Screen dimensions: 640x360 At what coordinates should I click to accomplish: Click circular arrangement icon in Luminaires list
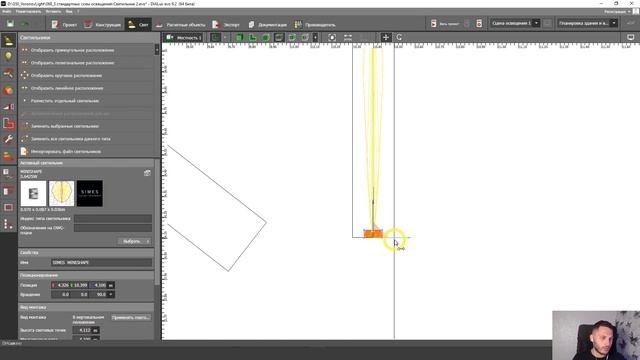tap(24, 76)
